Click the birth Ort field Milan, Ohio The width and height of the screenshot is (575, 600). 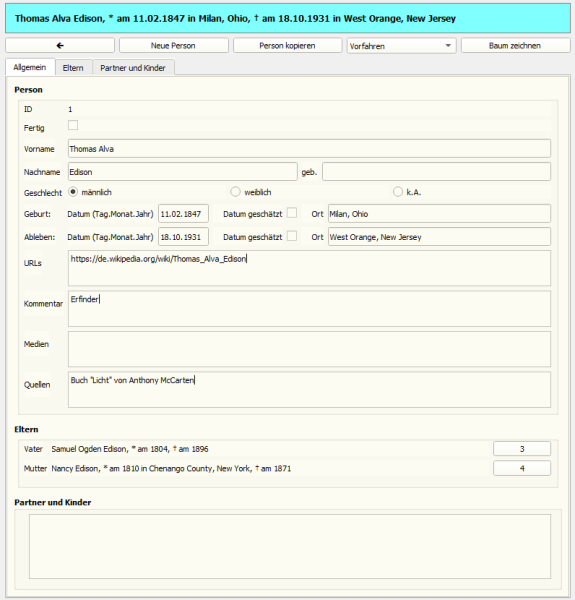(x=439, y=214)
